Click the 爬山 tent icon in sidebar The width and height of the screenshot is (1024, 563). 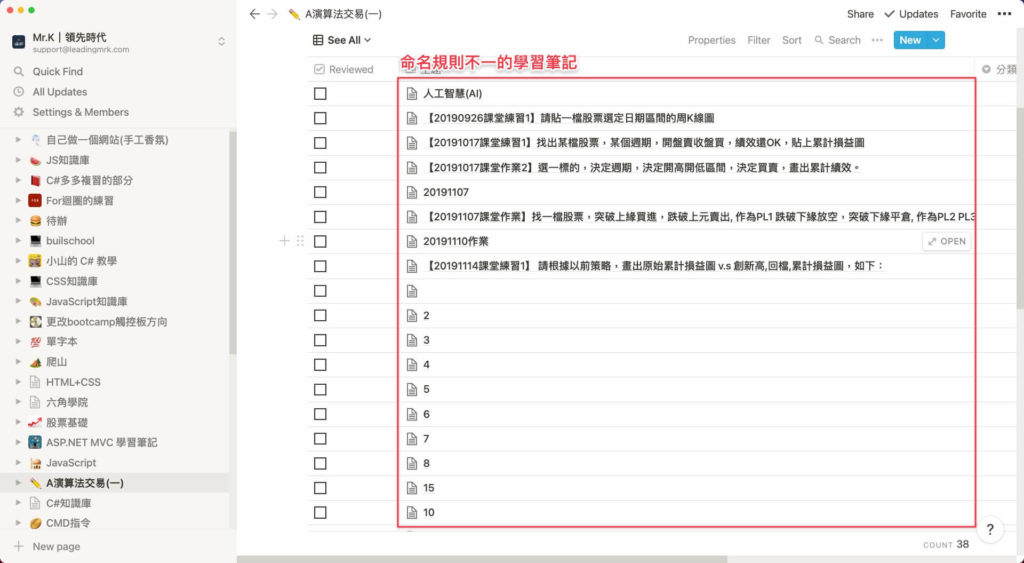point(35,362)
